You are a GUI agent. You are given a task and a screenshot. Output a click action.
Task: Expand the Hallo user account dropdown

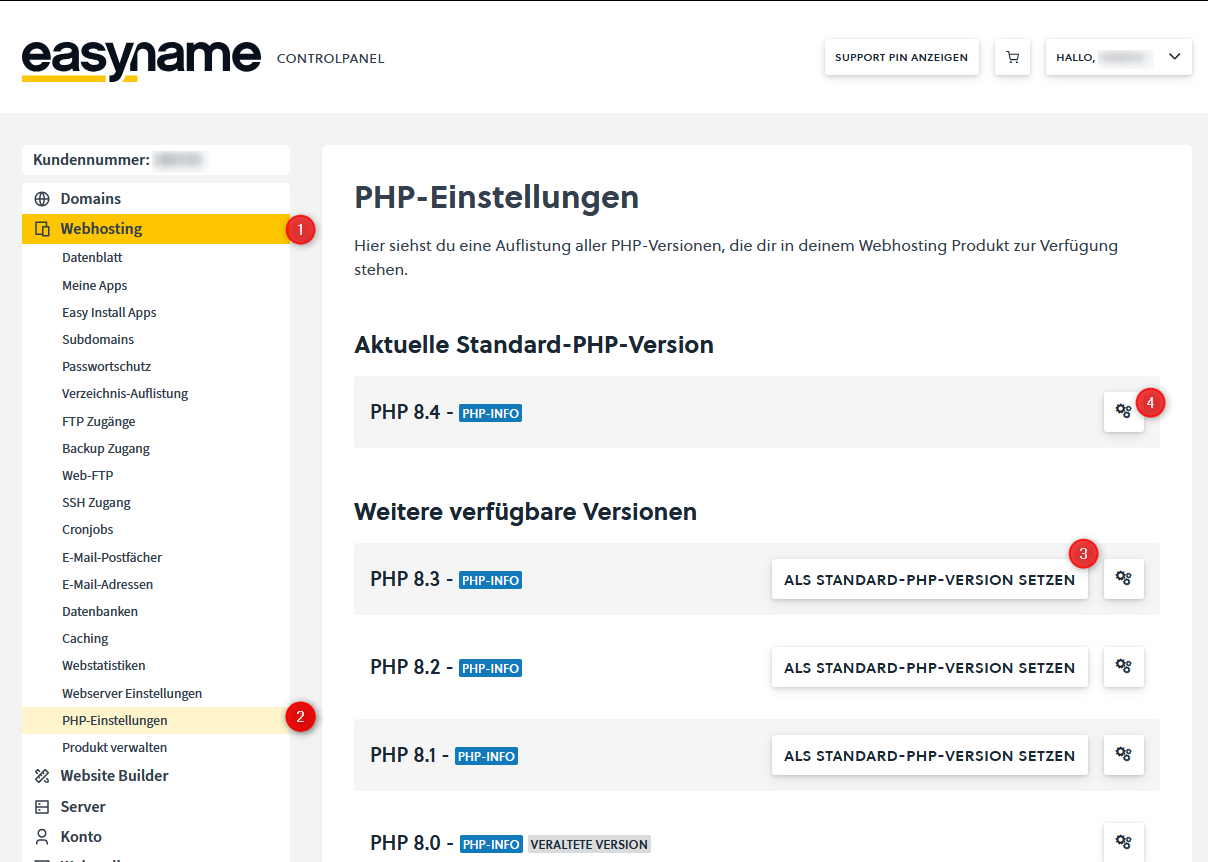point(1118,58)
